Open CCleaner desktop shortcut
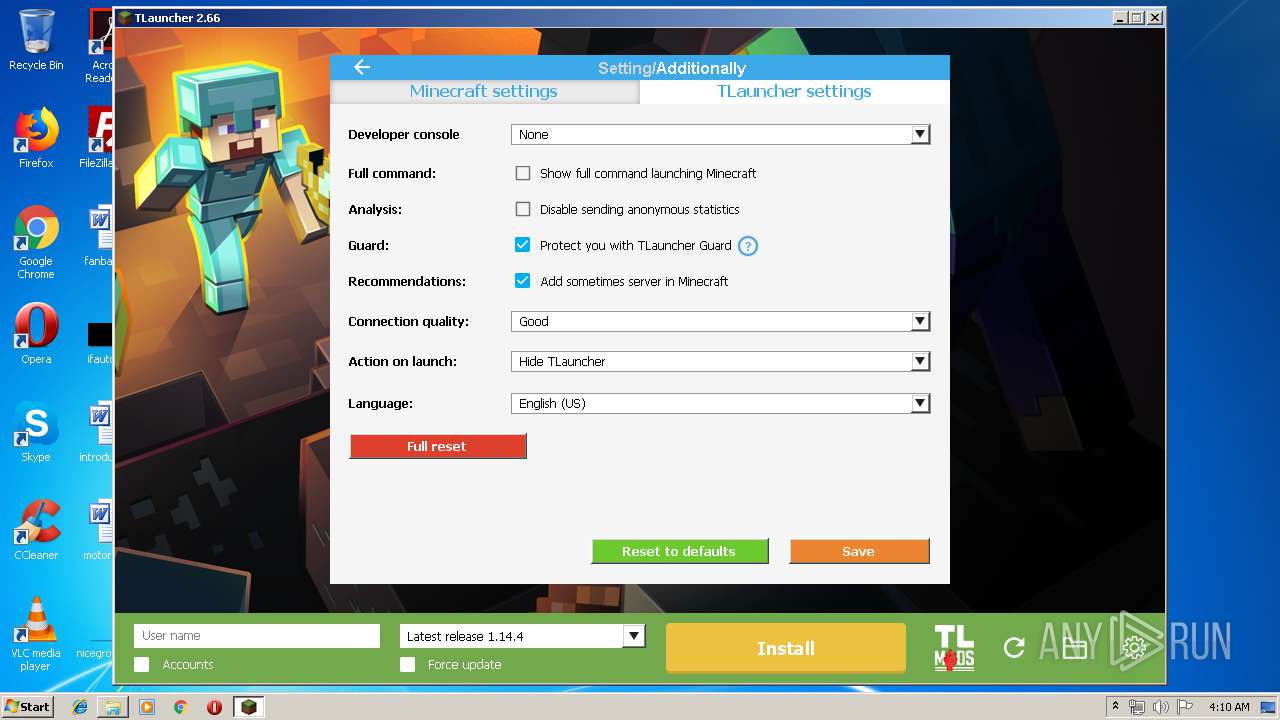This screenshot has width=1280, height=720. (36, 530)
